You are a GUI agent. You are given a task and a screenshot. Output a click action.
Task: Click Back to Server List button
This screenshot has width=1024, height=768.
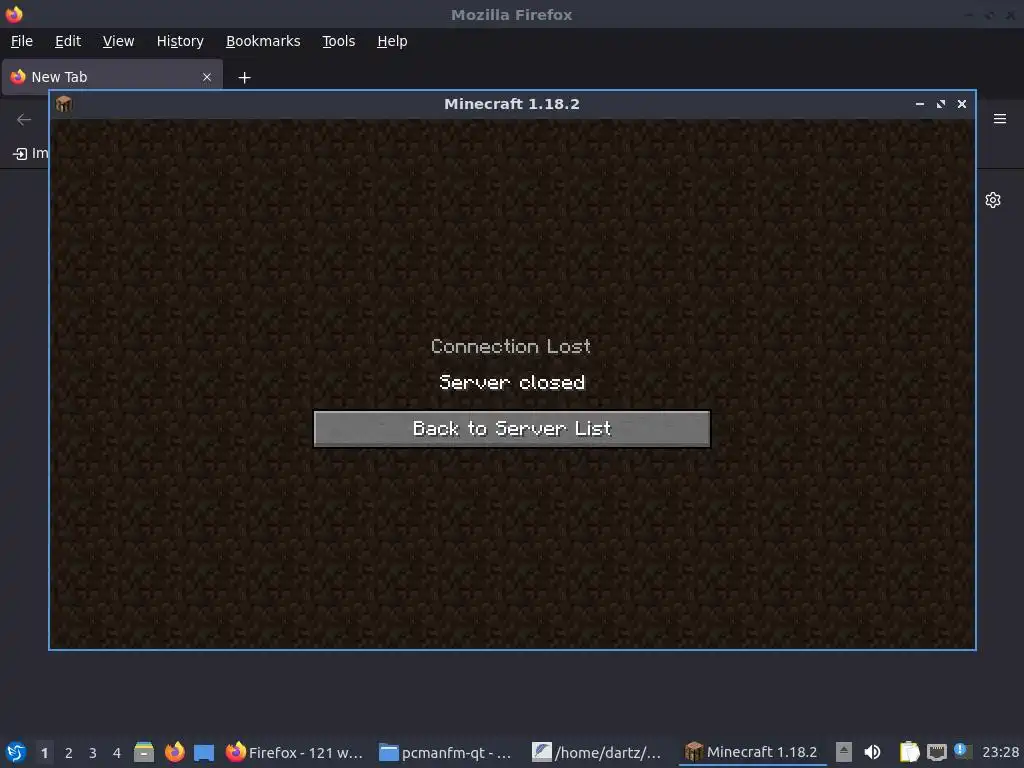point(511,428)
